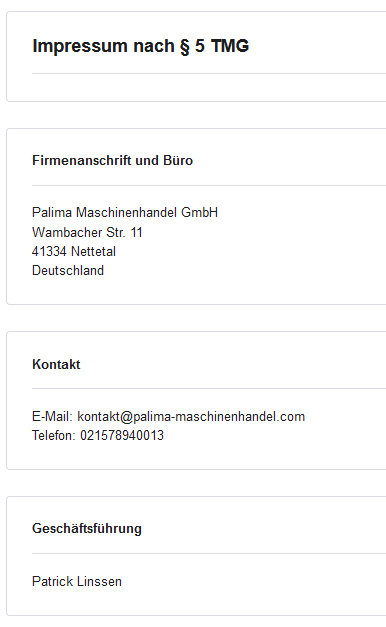Click the Firmenanschrift und Büro heading
Screen dimensions: 386x627
click(x=112, y=160)
